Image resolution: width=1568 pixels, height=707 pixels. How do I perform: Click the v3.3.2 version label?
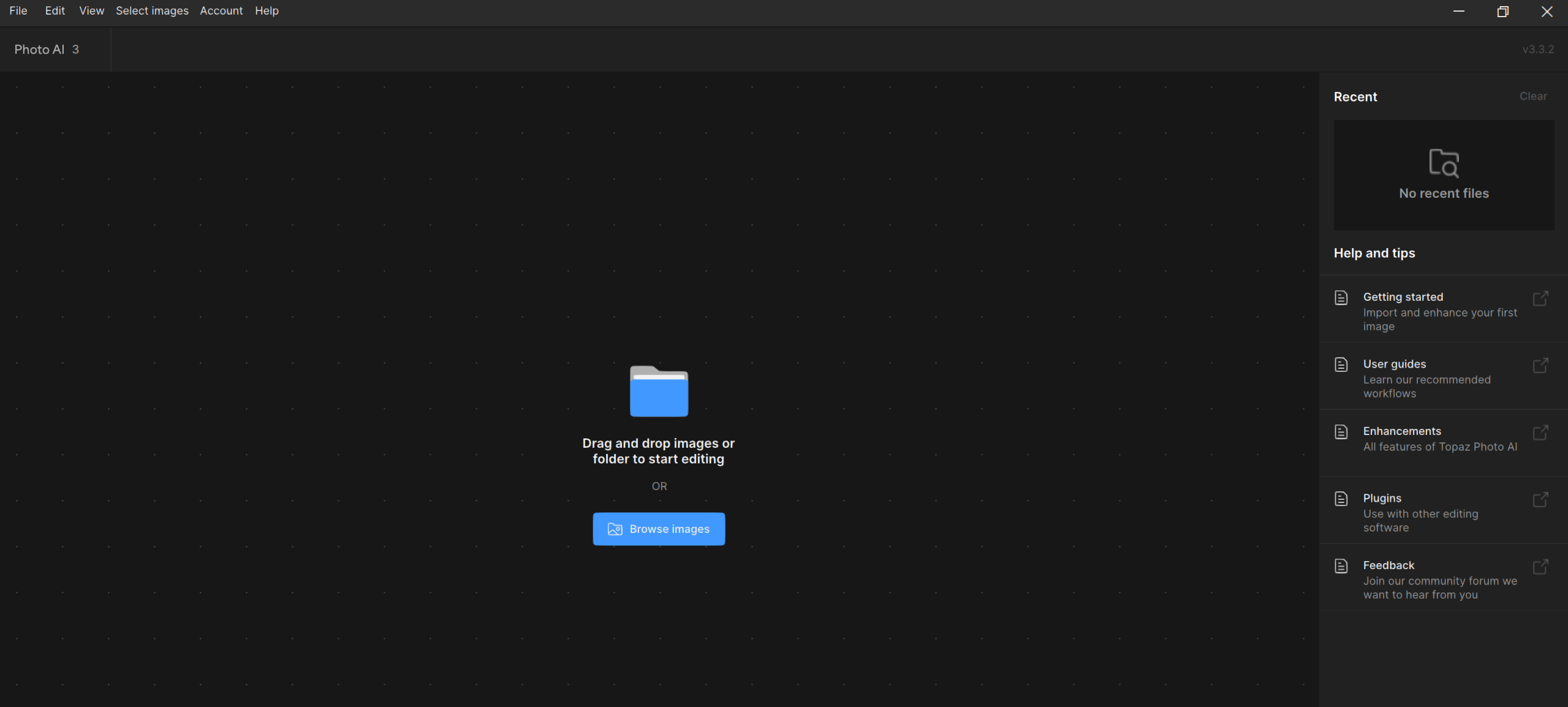[1538, 50]
